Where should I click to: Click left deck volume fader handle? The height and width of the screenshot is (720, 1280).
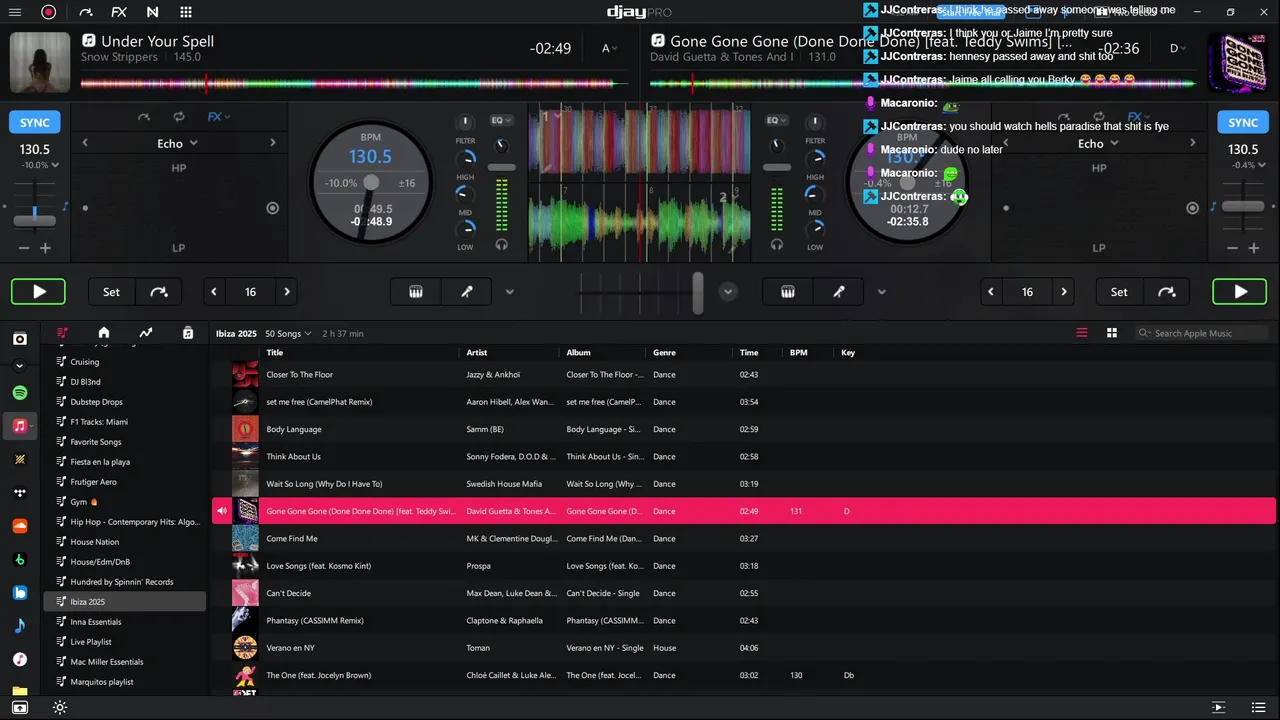coord(502,167)
